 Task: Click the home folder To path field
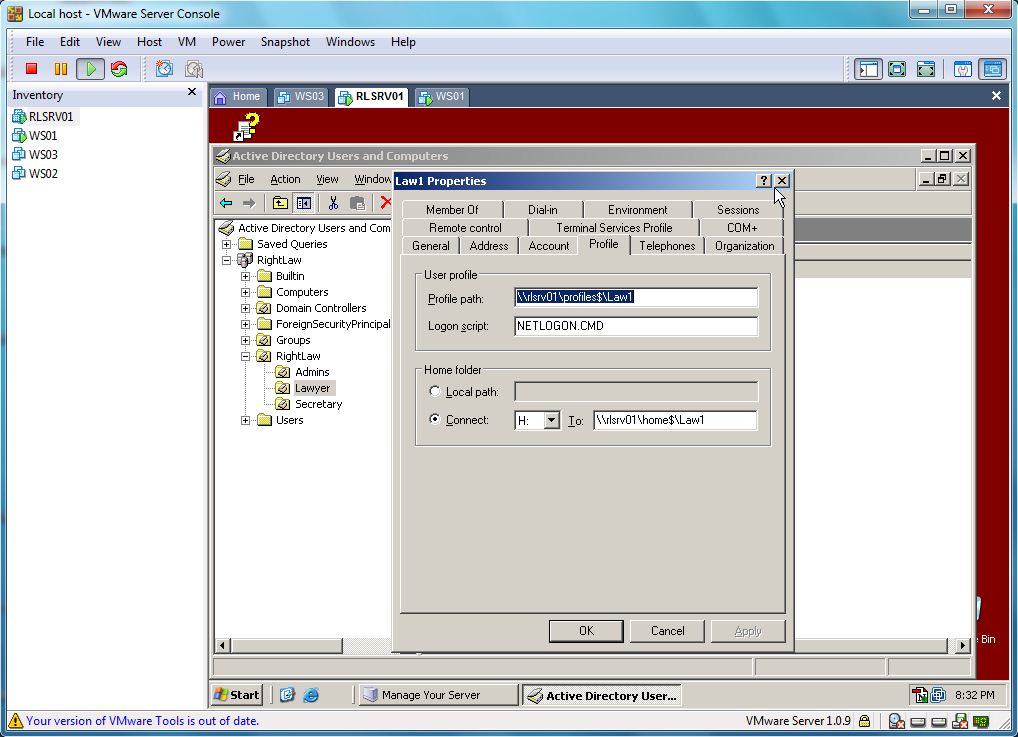pyautogui.click(x=675, y=420)
